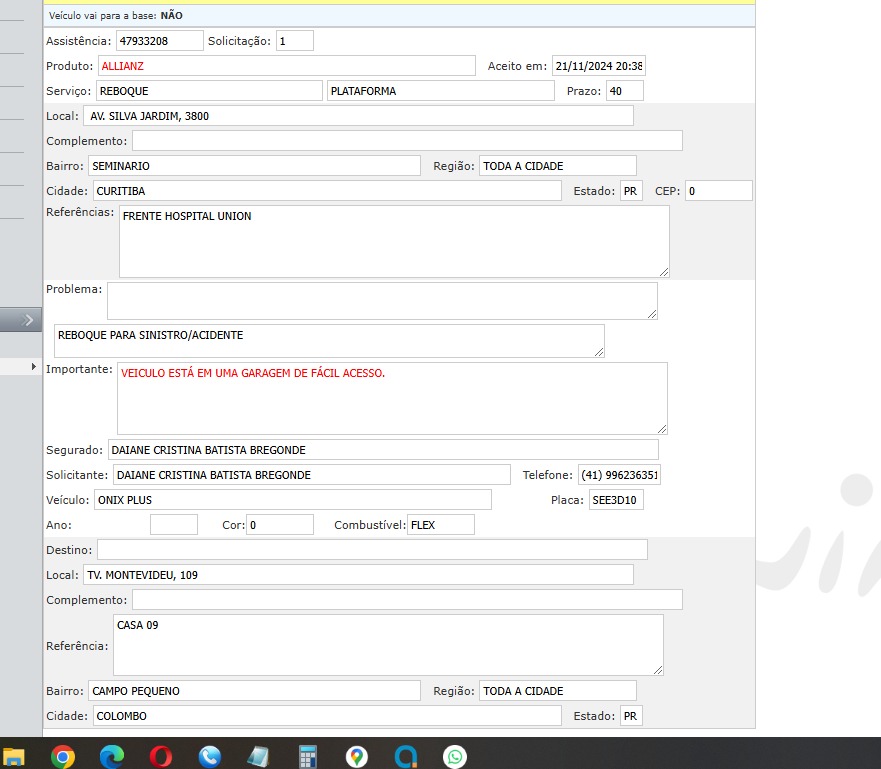This screenshot has height=769, width=881.
Task: Open WhatsApp from the taskbar
Action: pos(455,756)
